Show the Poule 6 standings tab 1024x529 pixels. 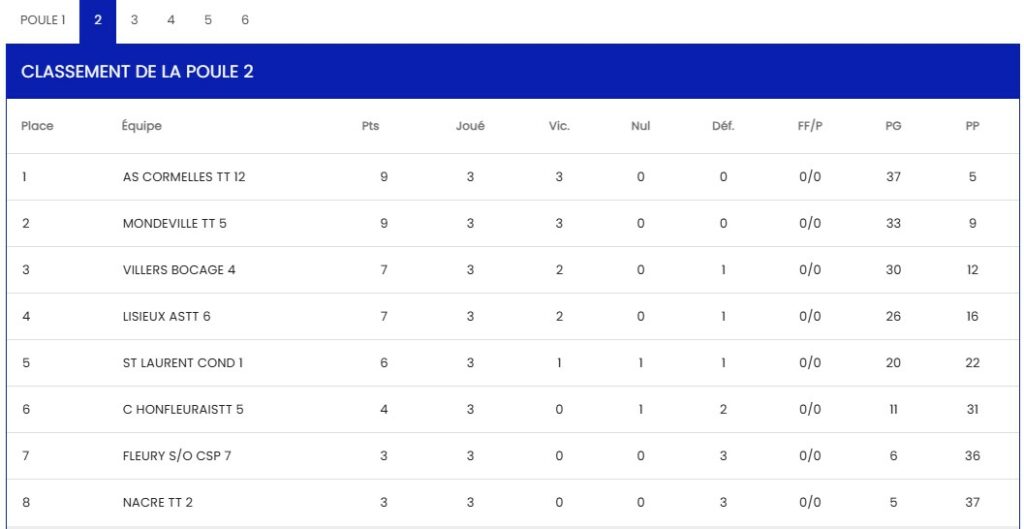pos(245,20)
